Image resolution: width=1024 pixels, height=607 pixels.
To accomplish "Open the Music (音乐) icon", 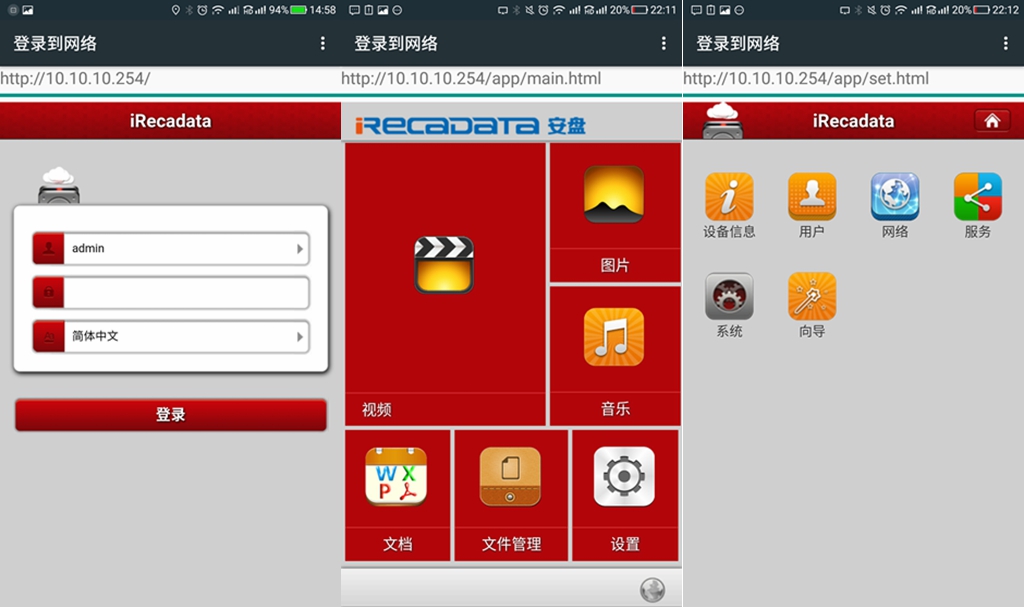I will click(614, 336).
